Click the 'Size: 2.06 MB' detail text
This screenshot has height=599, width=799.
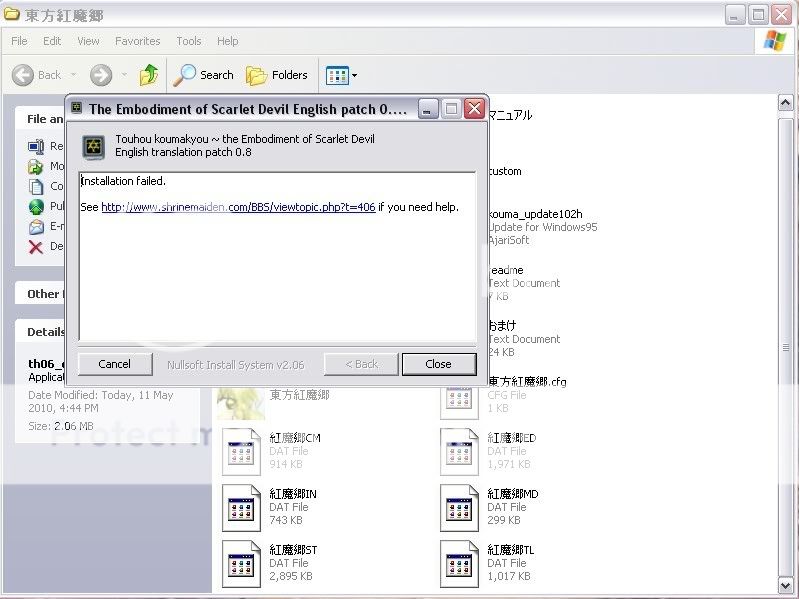(61, 426)
